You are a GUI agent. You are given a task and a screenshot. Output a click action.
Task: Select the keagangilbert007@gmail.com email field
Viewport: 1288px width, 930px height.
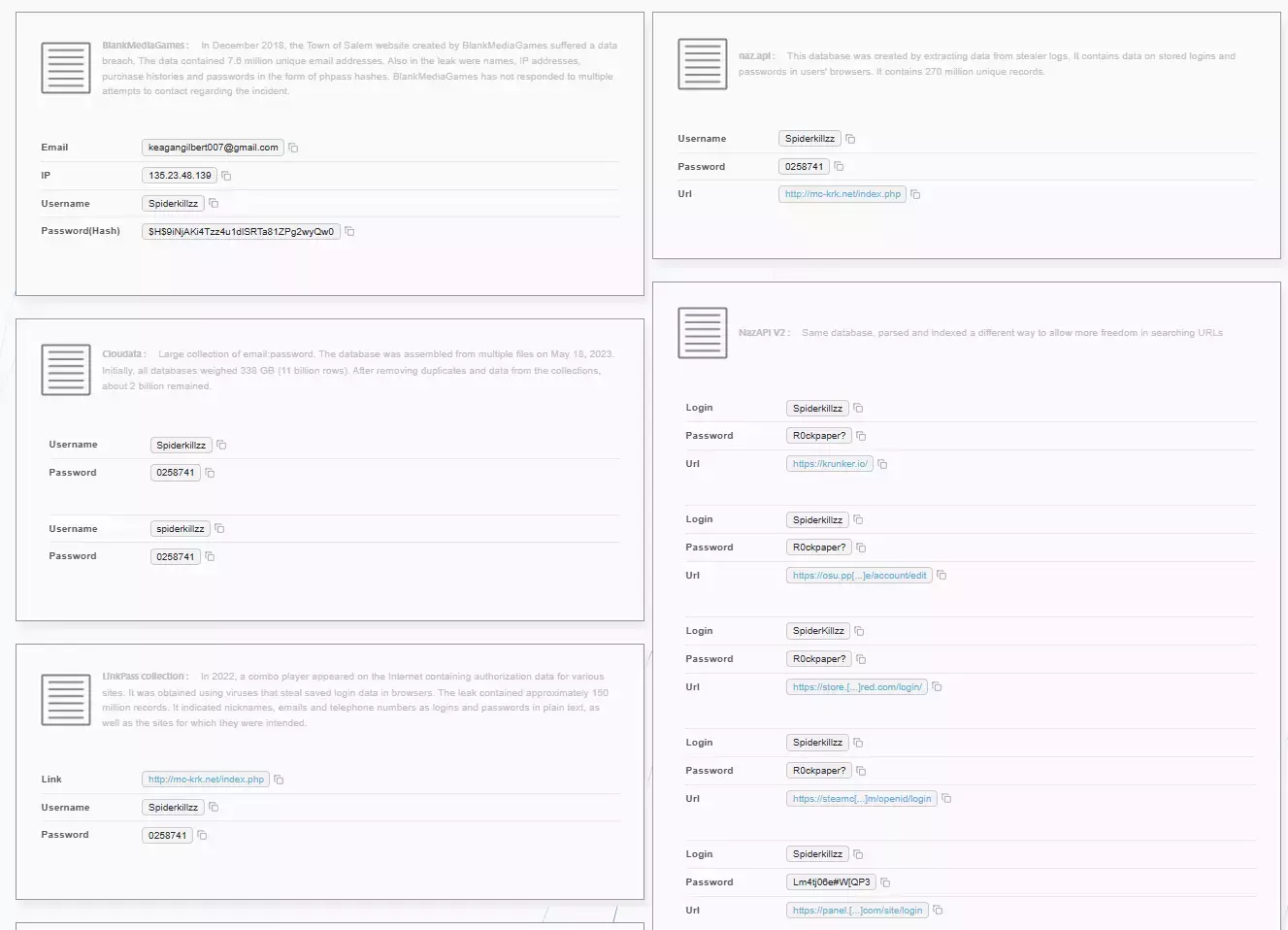pyautogui.click(x=214, y=148)
